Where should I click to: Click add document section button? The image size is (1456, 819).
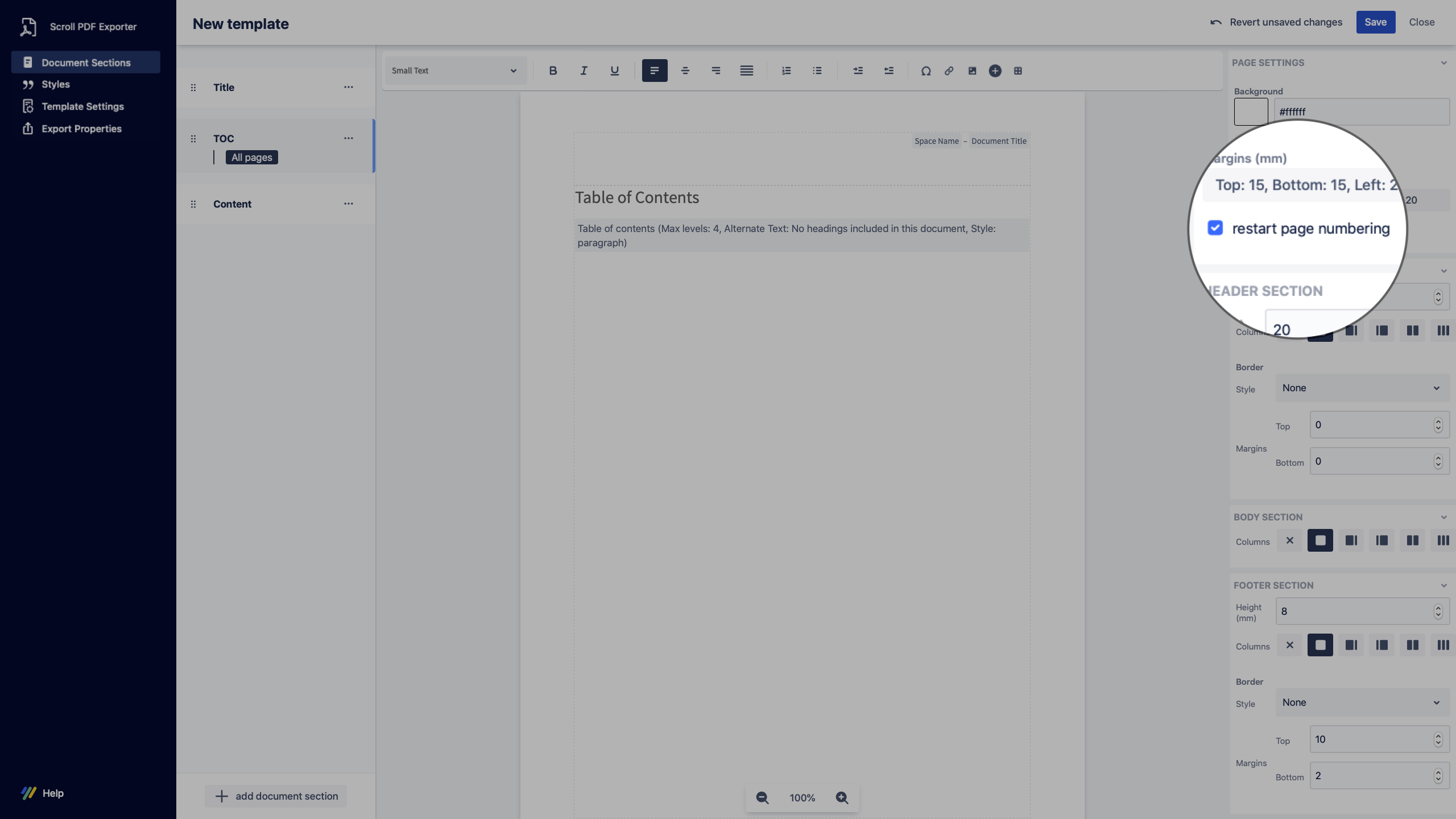click(x=276, y=796)
